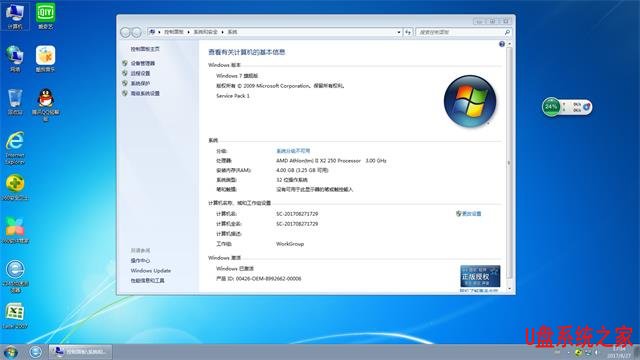640x360 pixels.
Task: Launch the 2345 browser desktop icon
Action: (x=15, y=276)
